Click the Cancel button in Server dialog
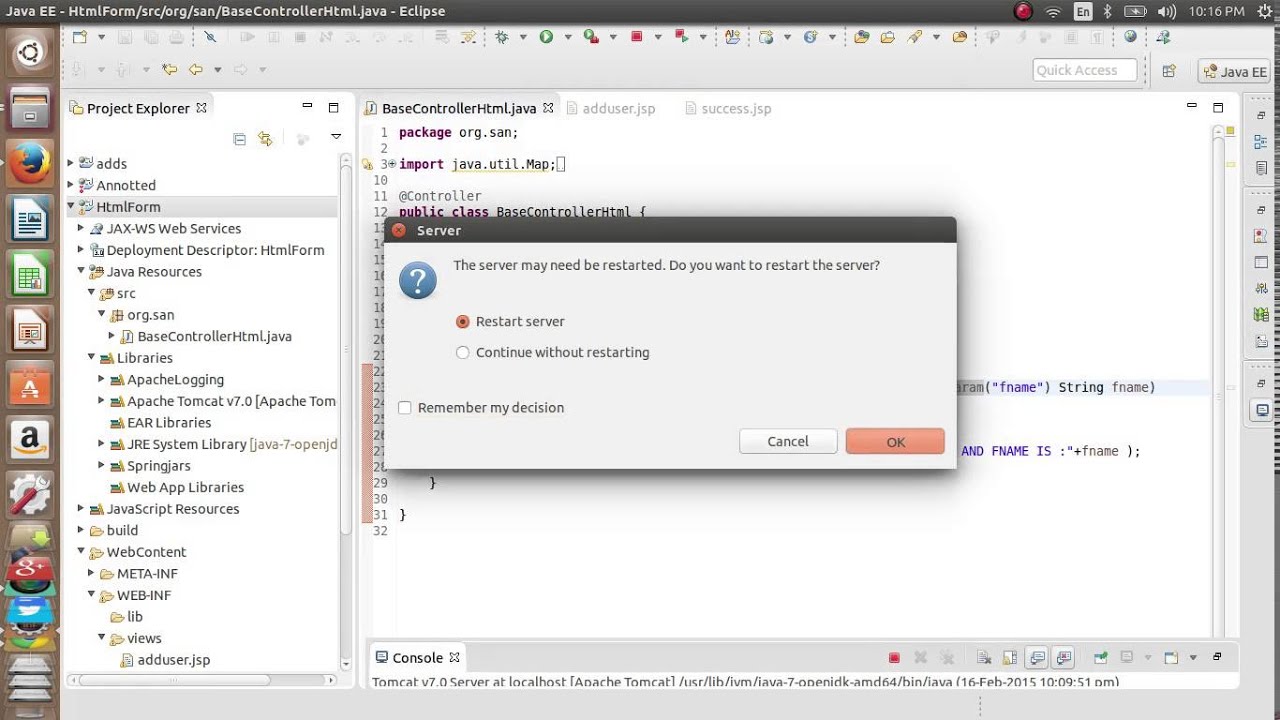This screenshot has width=1280, height=720. click(x=788, y=441)
